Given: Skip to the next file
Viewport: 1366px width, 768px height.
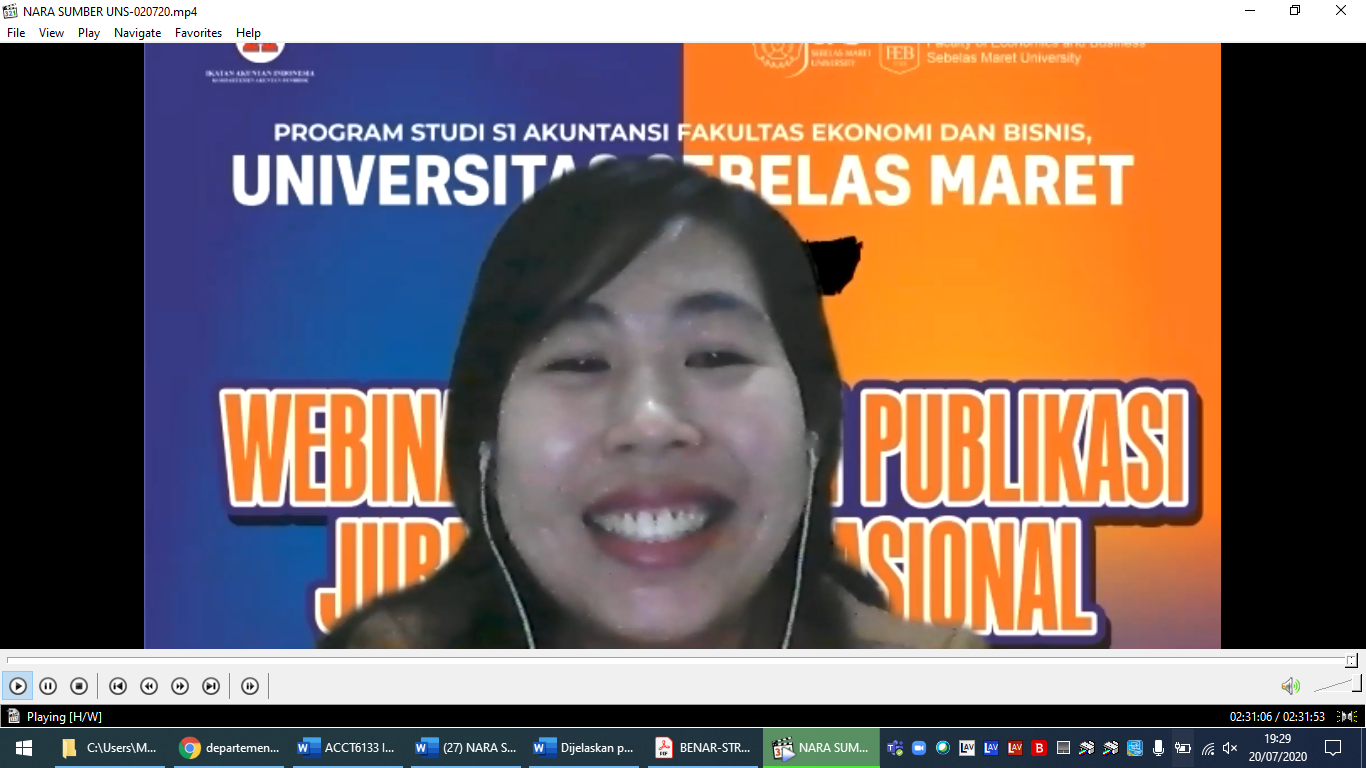Looking at the screenshot, I should 211,686.
